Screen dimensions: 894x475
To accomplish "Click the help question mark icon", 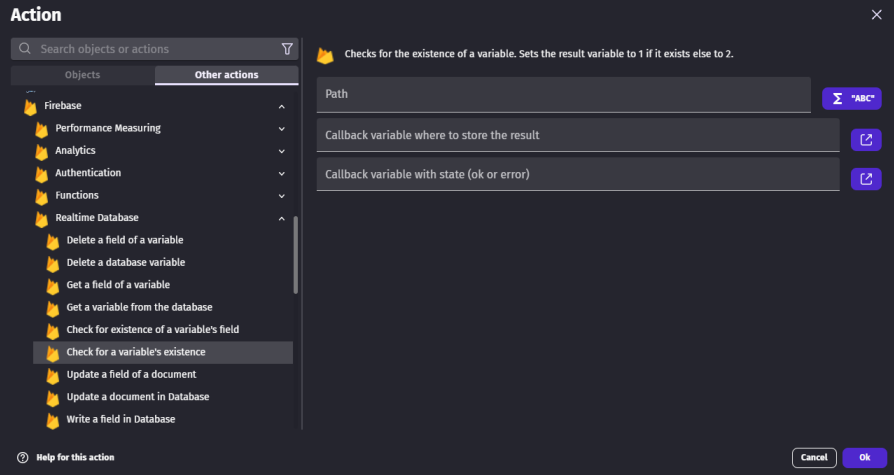I will tap(23, 457).
